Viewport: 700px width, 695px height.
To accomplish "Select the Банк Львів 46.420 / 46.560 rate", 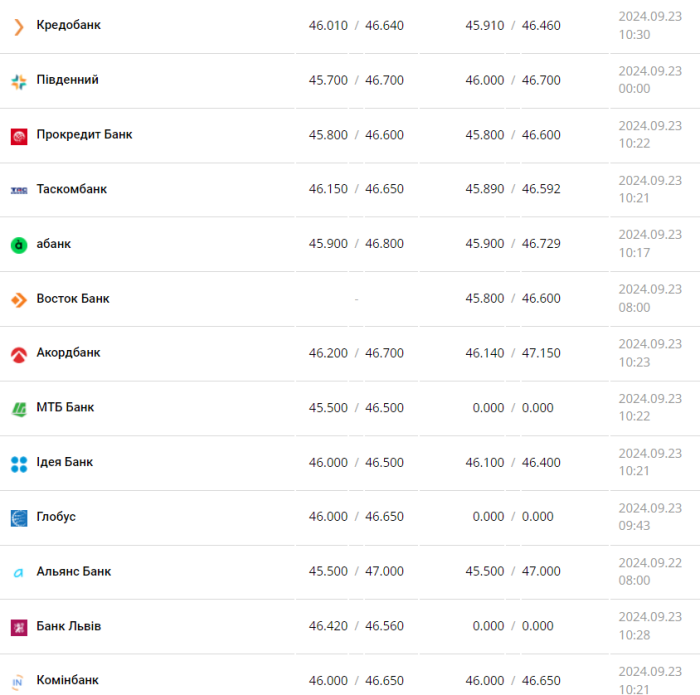I will 356,626.
